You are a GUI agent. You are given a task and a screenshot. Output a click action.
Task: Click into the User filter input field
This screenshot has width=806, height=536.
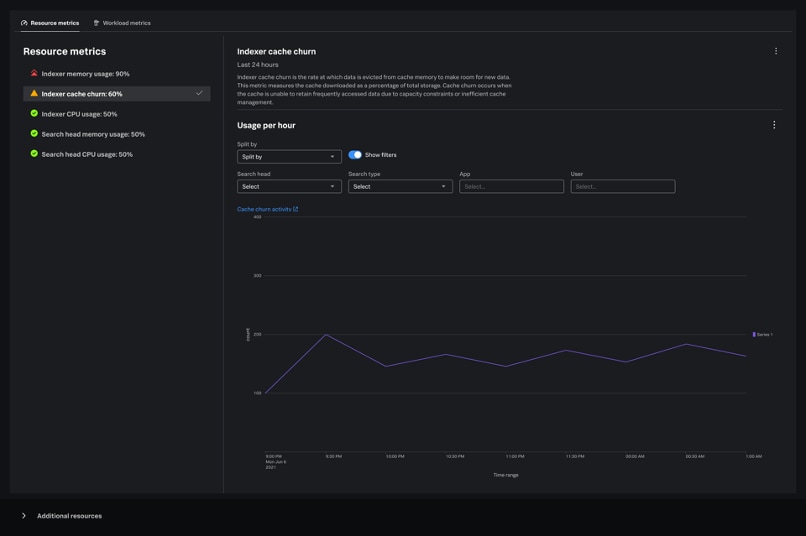622,186
